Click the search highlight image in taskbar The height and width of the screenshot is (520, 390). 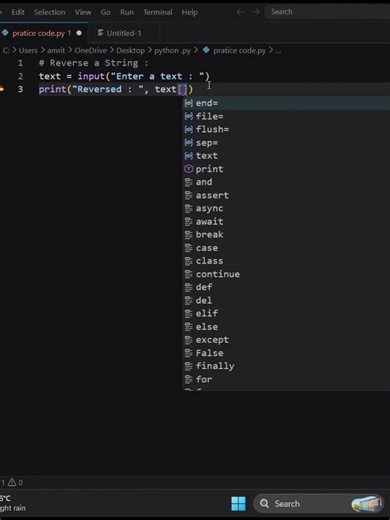click(x=367, y=503)
